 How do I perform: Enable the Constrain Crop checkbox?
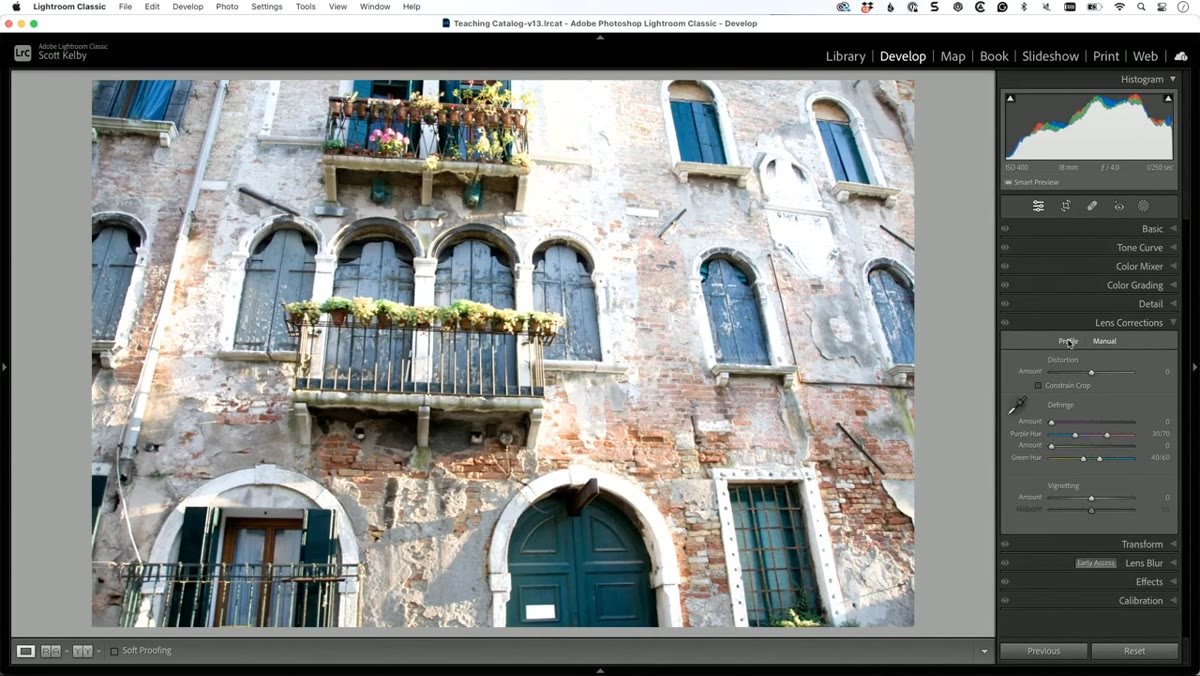[x=1038, y=385]
